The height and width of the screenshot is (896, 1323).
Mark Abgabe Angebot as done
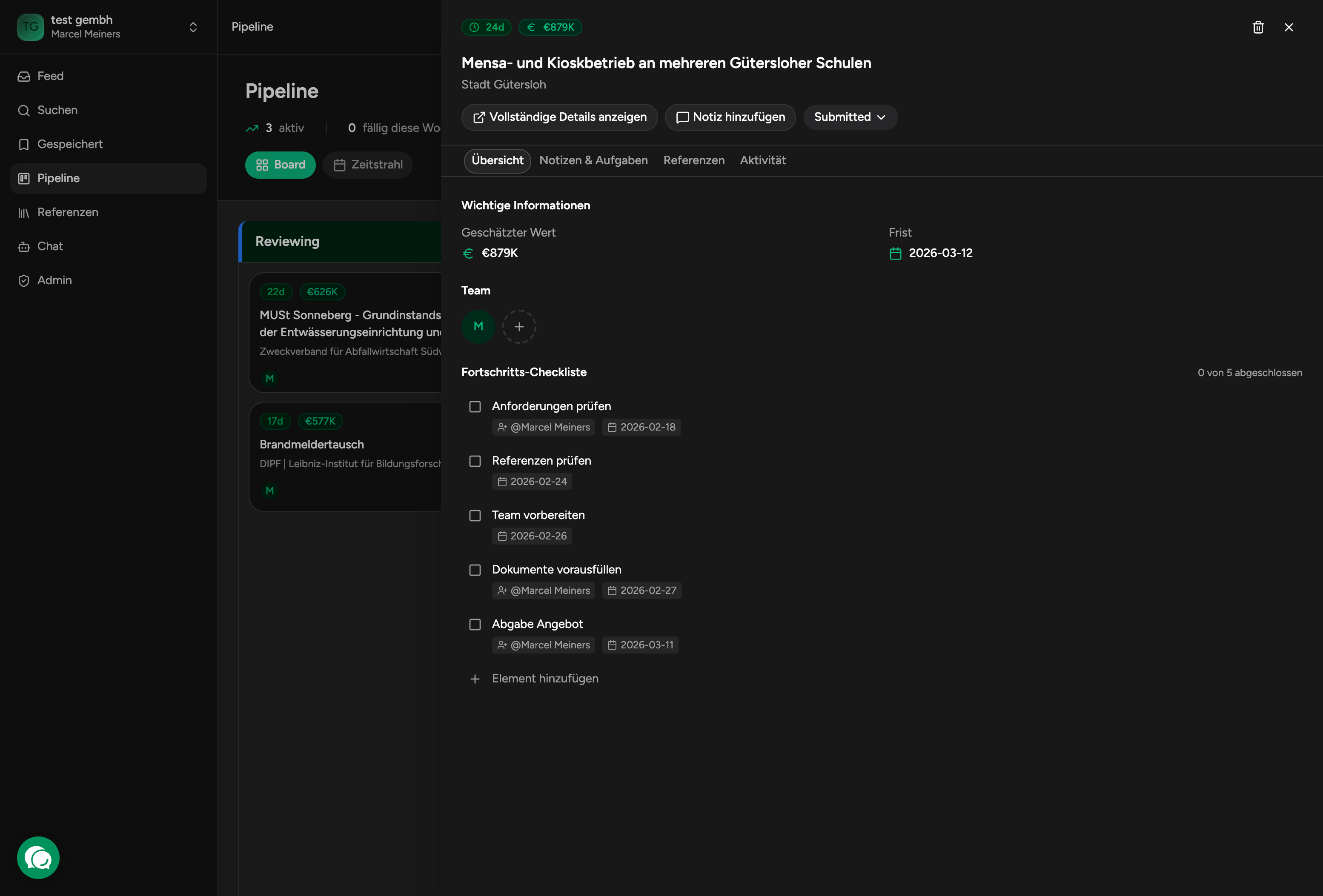pyautogui.click(x=475, y=625)
